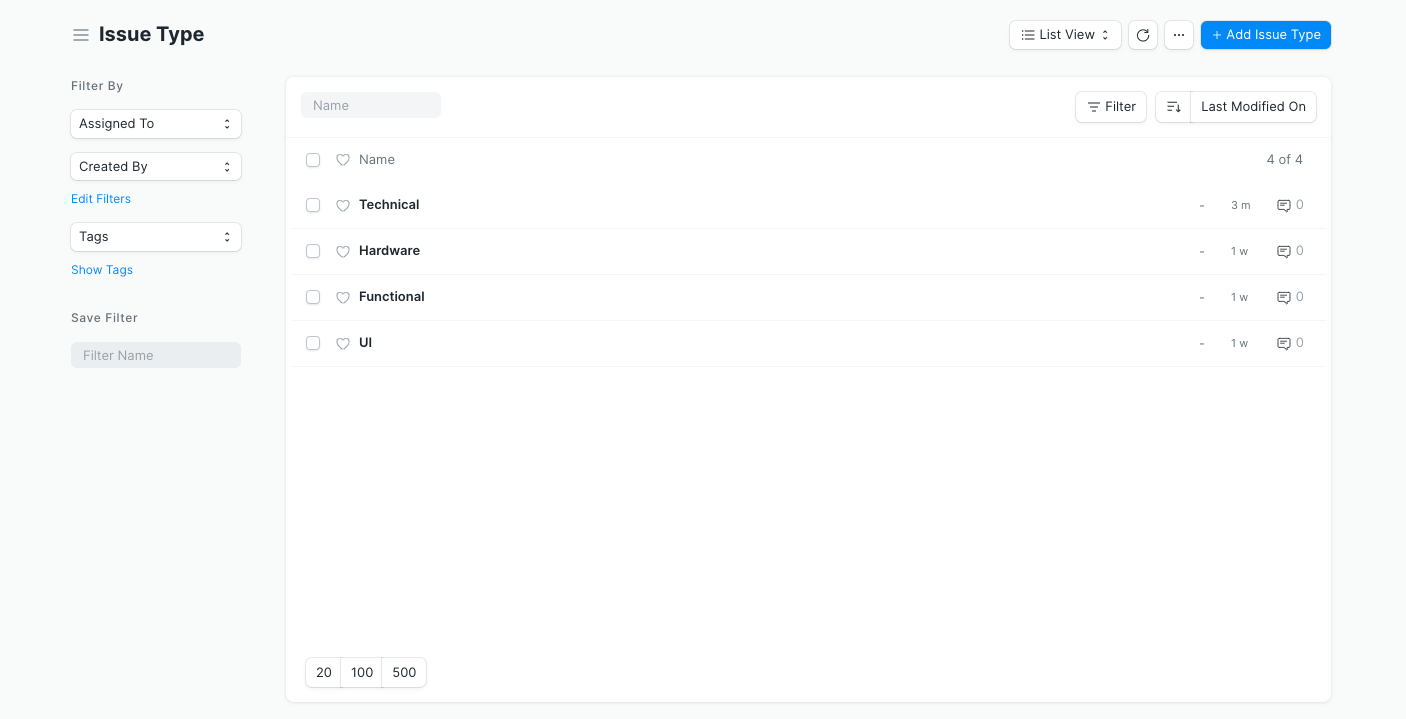Select all rows via header checkbox

click(313, 160)
